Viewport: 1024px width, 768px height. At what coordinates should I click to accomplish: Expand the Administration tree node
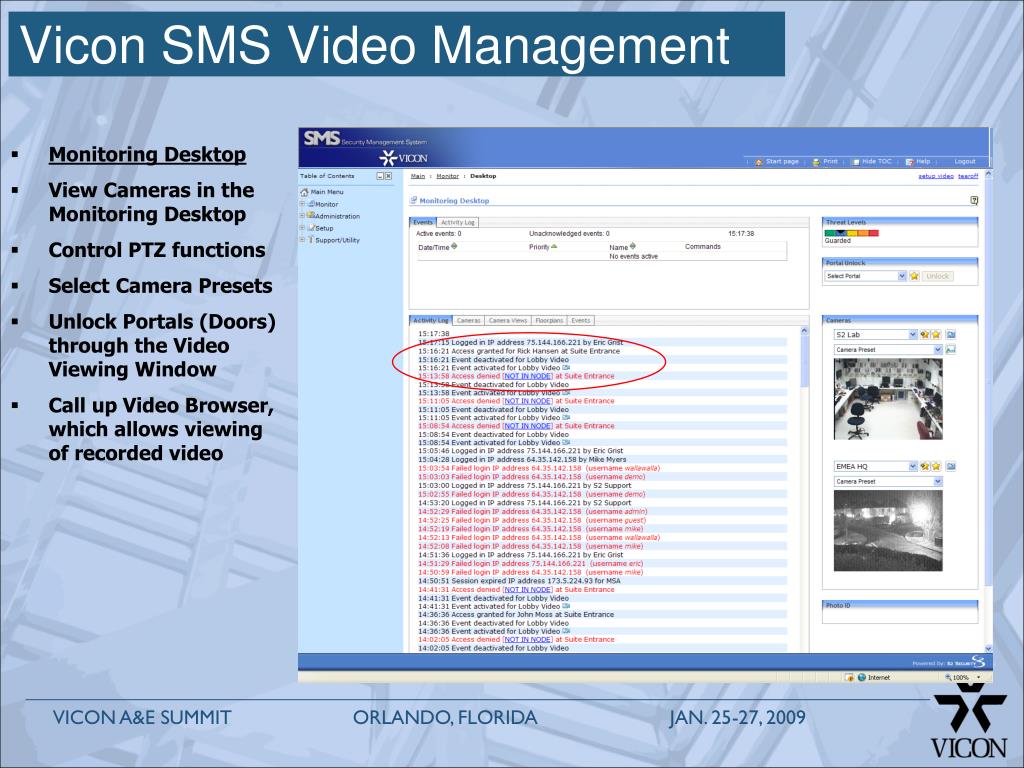[302, 216]
